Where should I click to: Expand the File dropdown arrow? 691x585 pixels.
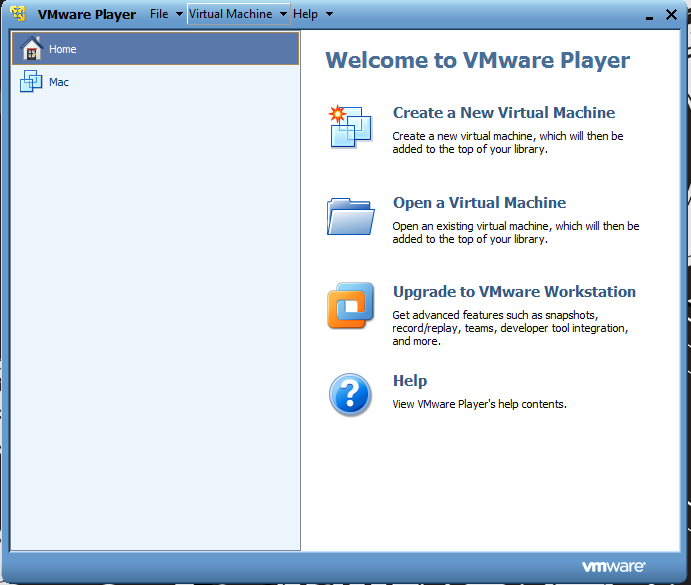(x=179, y=14)
